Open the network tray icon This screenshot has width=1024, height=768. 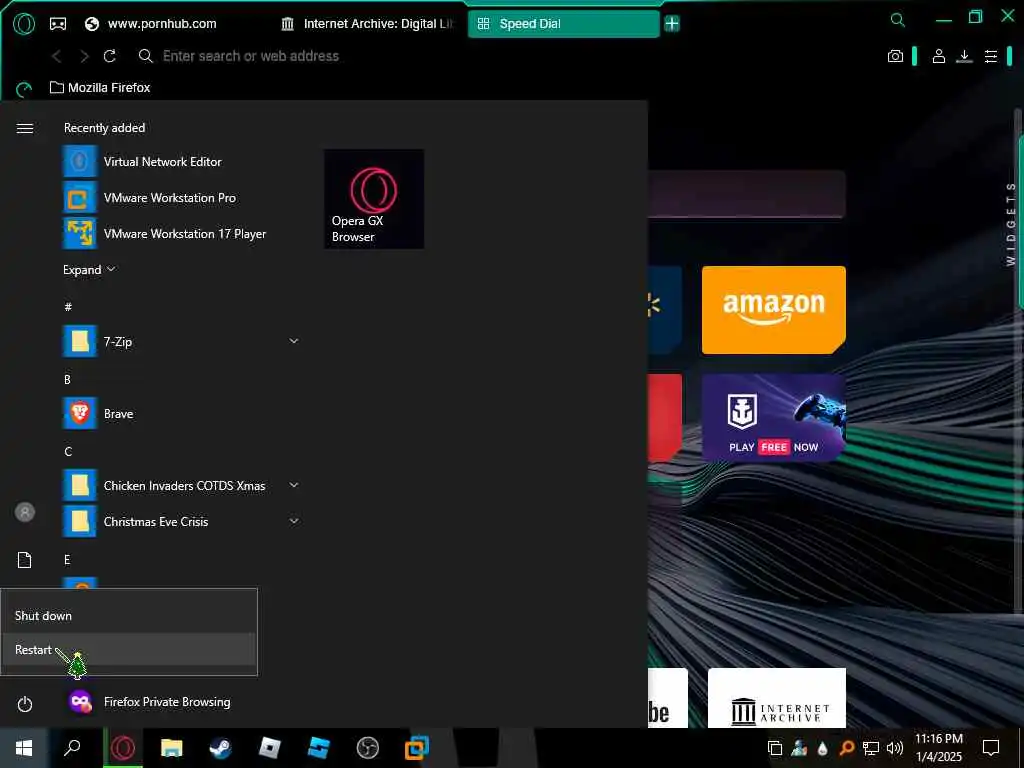[x=871, y=748]
